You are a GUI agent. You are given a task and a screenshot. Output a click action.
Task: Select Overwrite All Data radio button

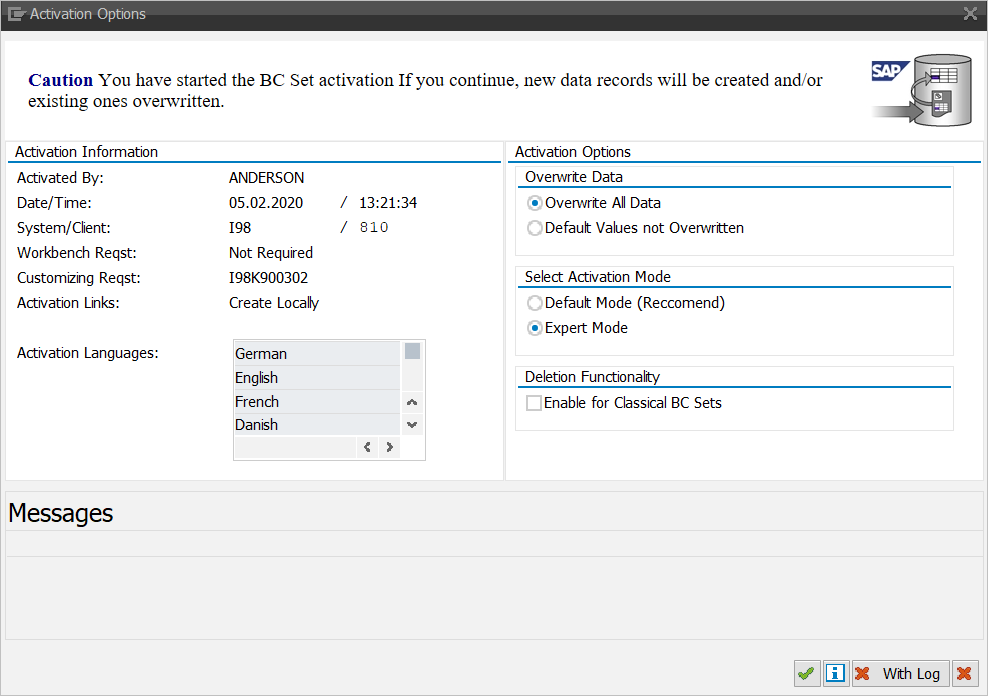535,203
